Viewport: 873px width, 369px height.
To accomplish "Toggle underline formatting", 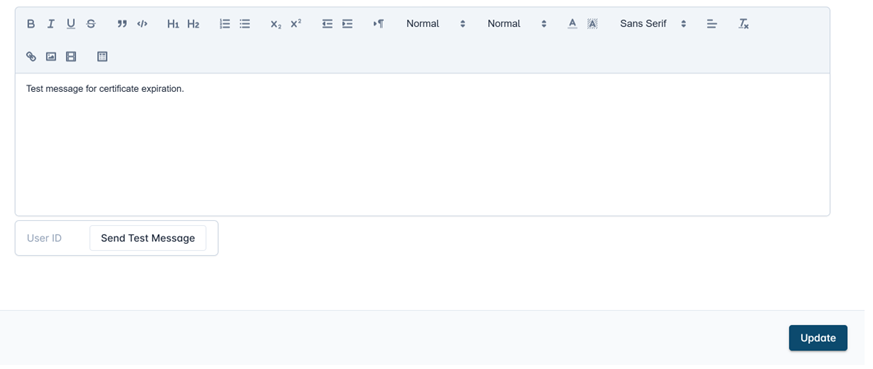I will [71, 24].
